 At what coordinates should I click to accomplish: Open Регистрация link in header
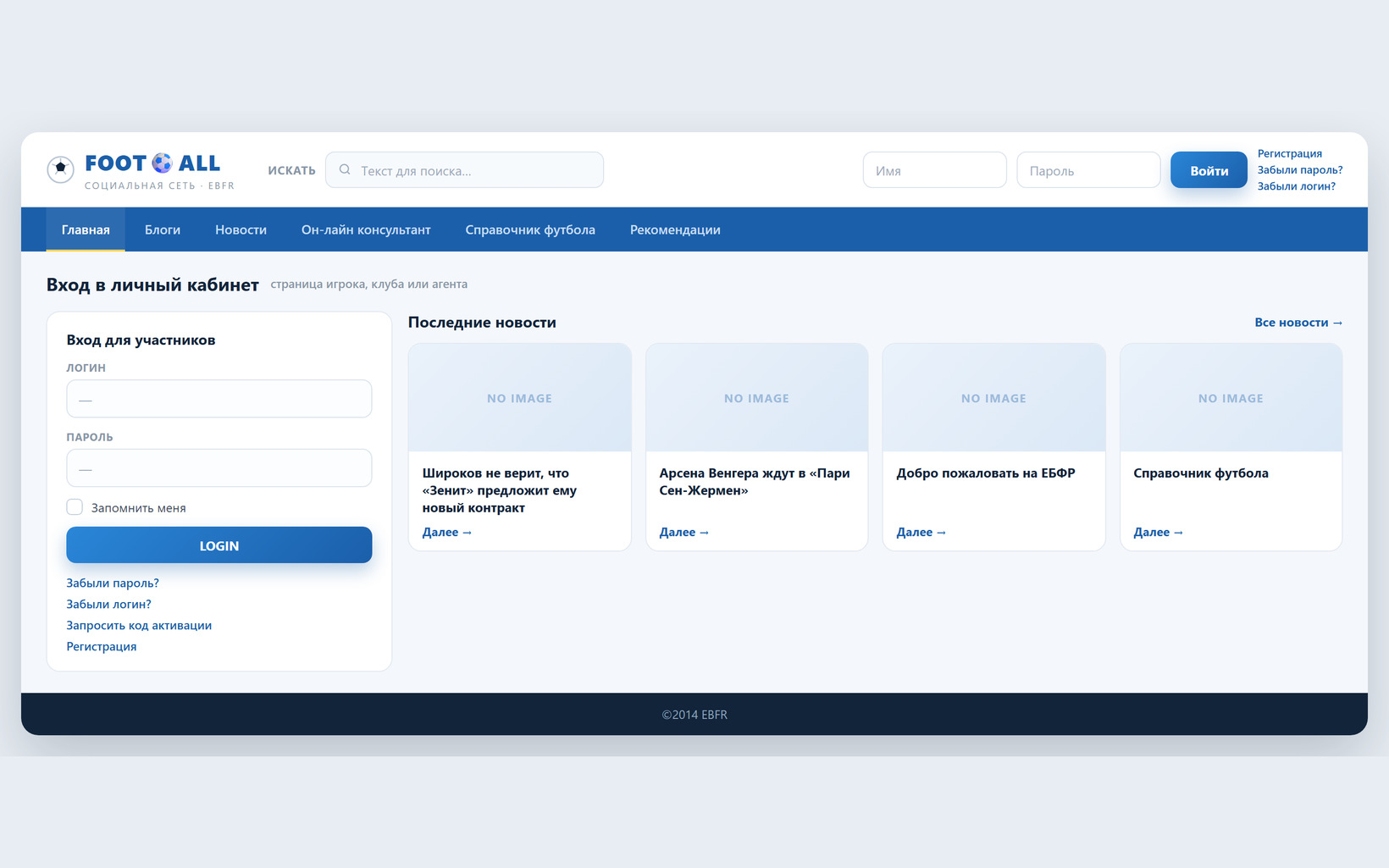(x=1289, y=153)
